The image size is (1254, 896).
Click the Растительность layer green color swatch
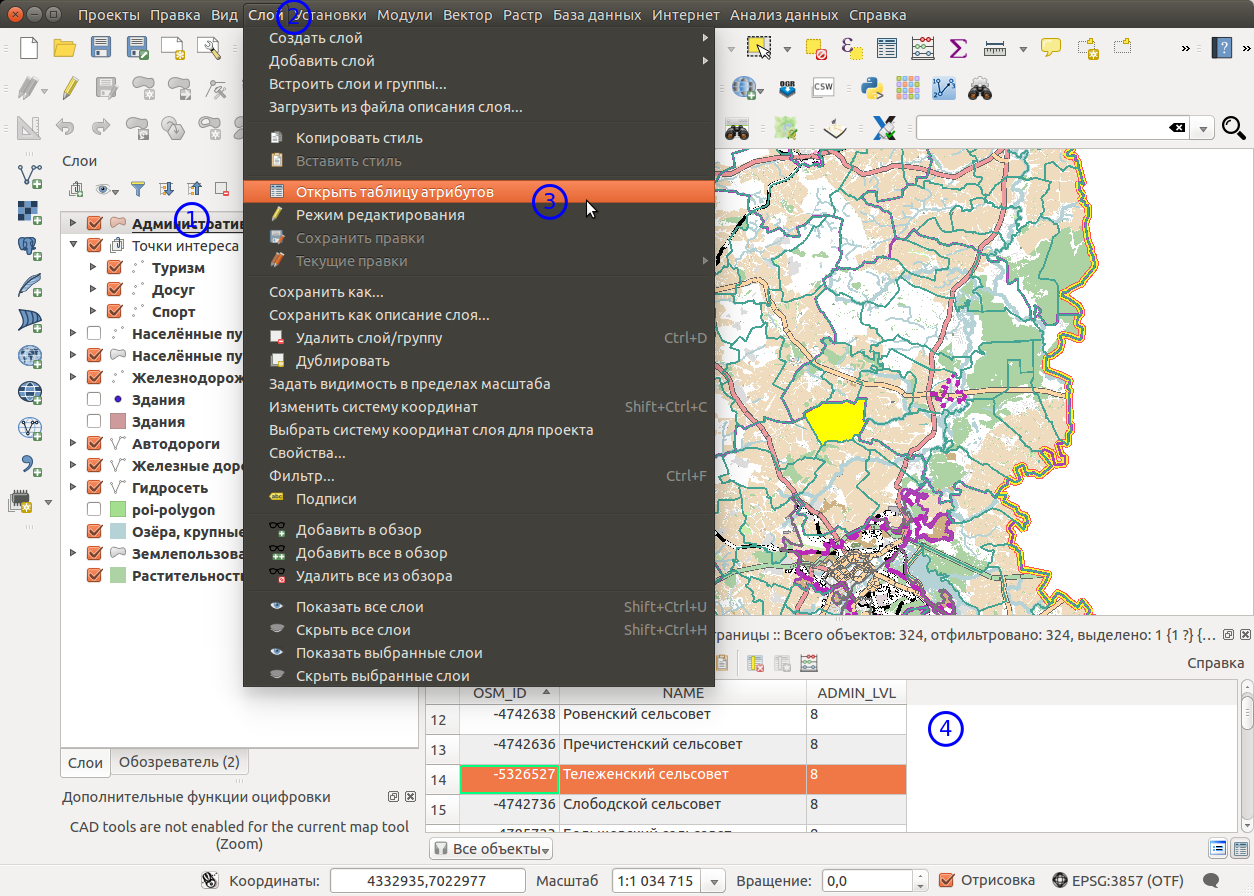point(118,576)
